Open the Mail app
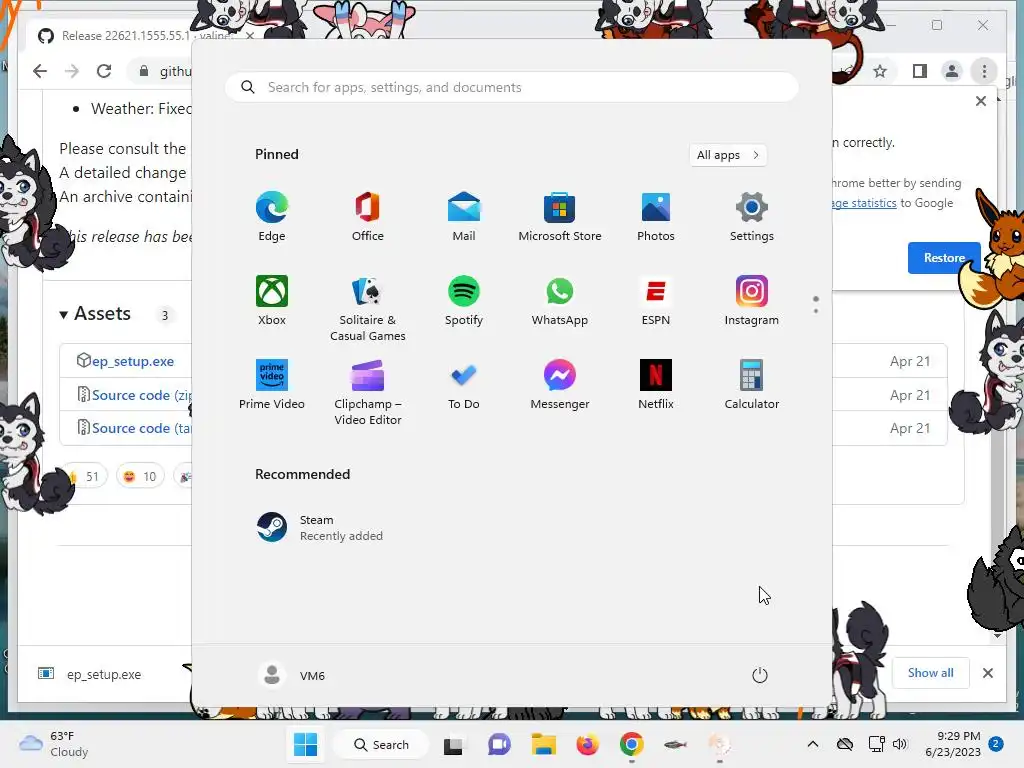1024x768 pixels. point(464,217)
